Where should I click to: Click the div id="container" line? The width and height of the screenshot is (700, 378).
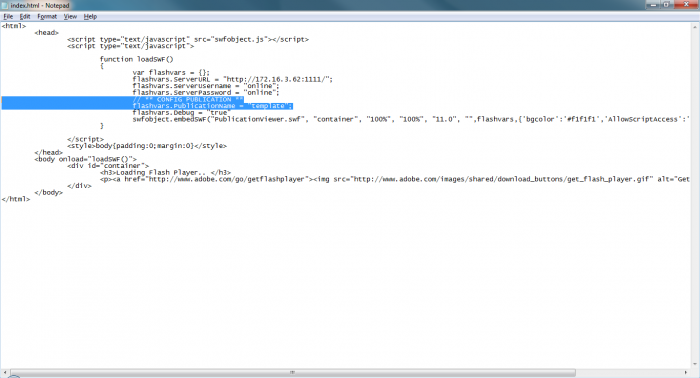tap(108, 166)
